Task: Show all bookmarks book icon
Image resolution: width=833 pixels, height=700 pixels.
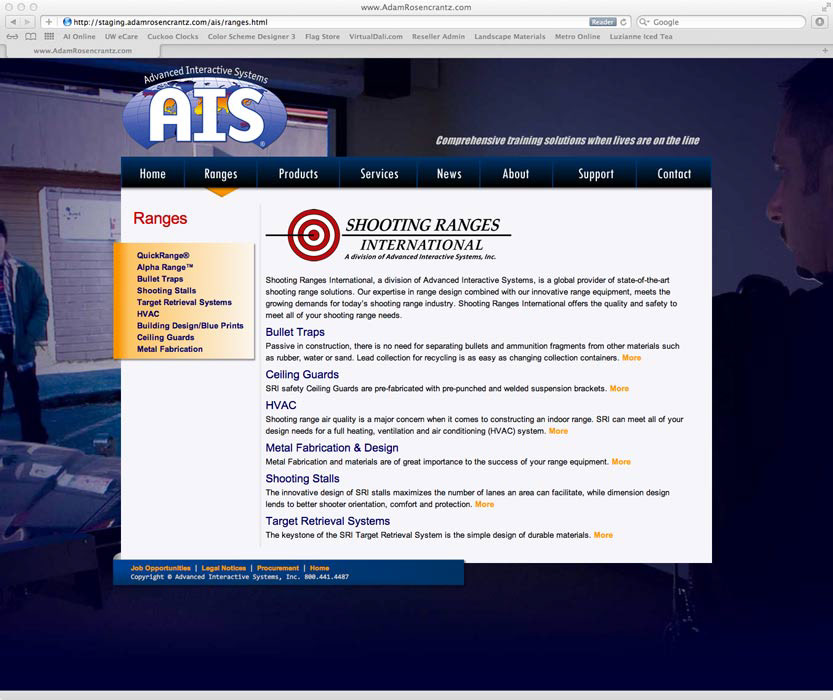Action: click(31, 37)
